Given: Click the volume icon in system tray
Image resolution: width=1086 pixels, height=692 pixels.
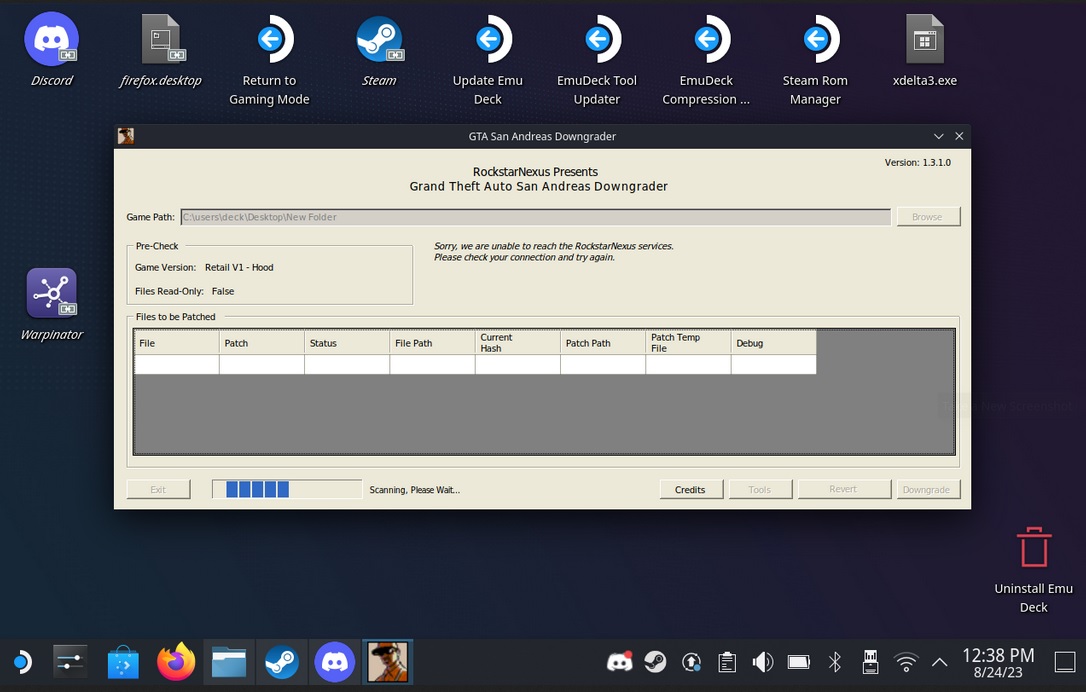Looking at the screenshot, I should coord(763,662).
